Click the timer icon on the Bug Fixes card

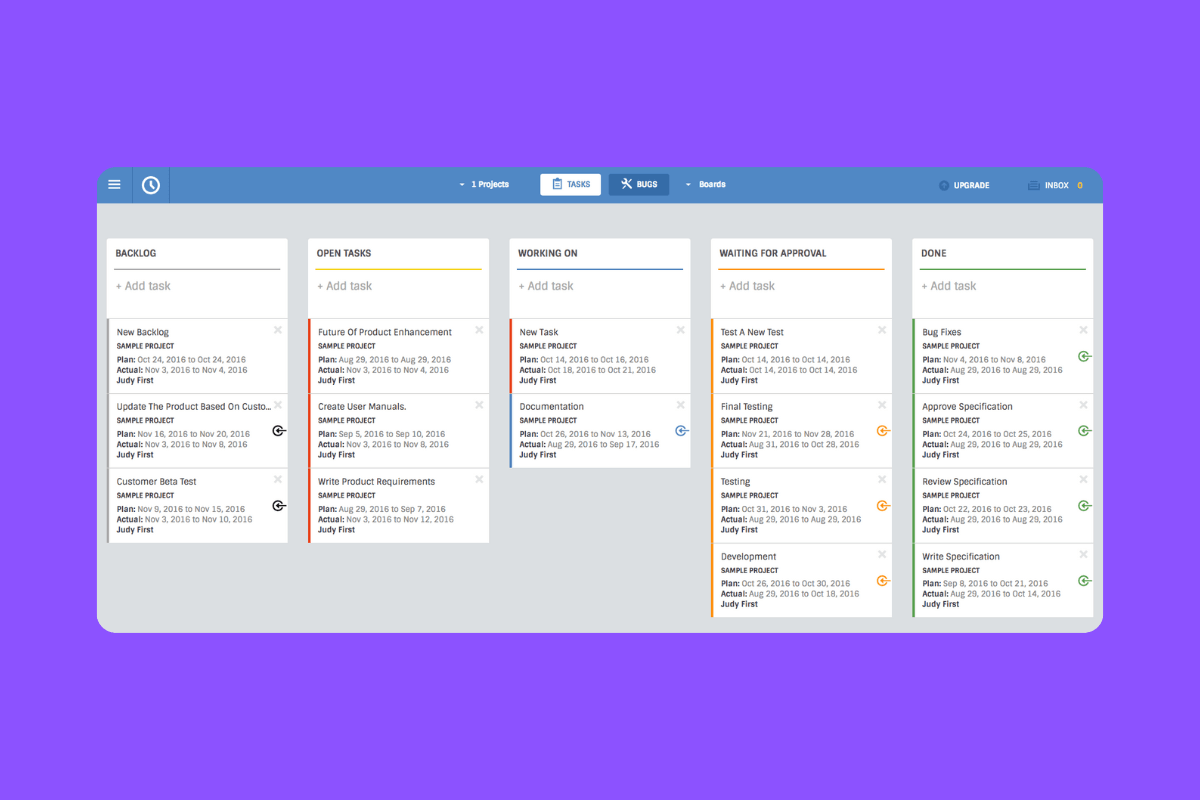pyautogui.click(x=1085, y=355)
